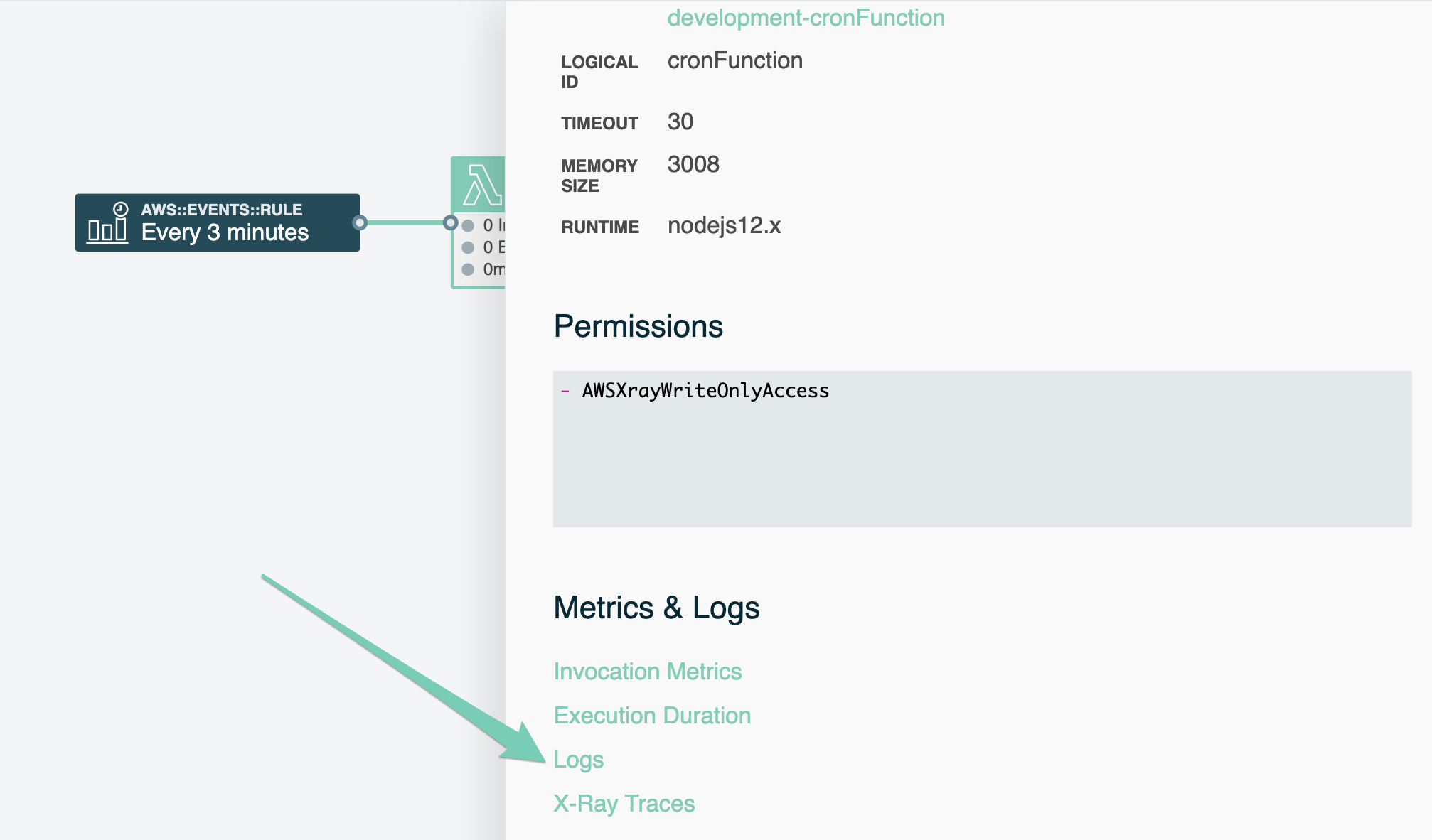The width and height of the screenshot is (1432, 840).
Task: Open the Logs link
Action: (578, 760)
